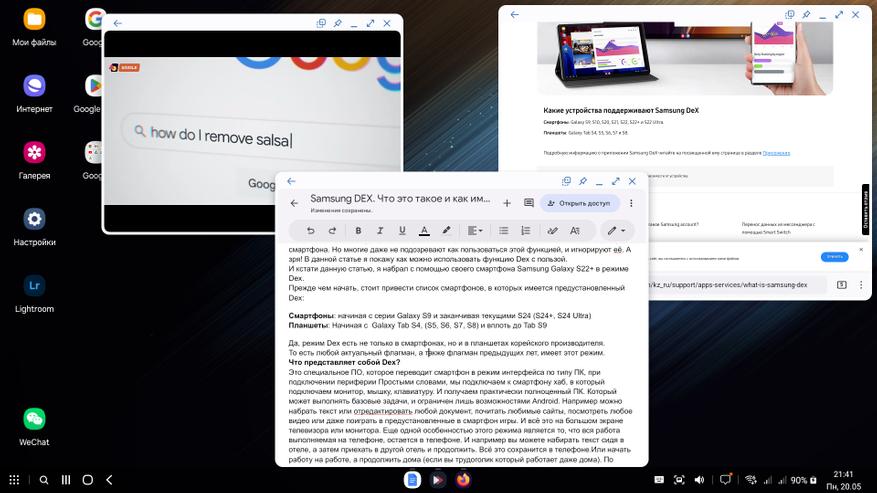Click the document title Samsung DEX
Screen dimensions: 877x493
click(x=400, y=199)
